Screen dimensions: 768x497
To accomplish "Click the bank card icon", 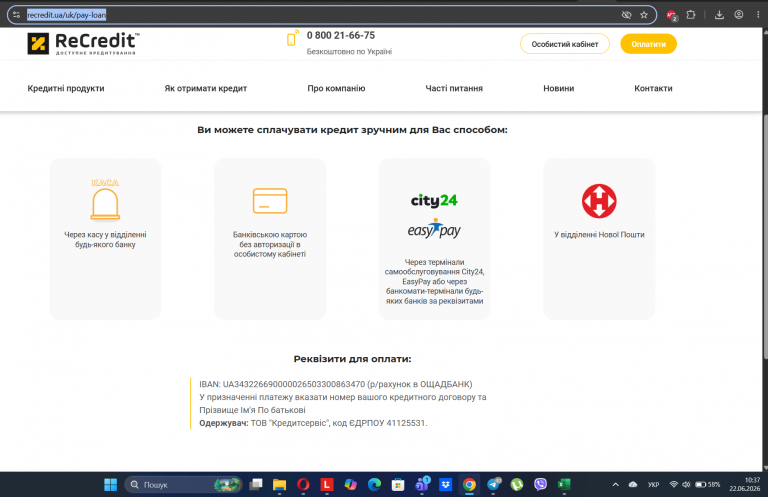I will 270,201.
